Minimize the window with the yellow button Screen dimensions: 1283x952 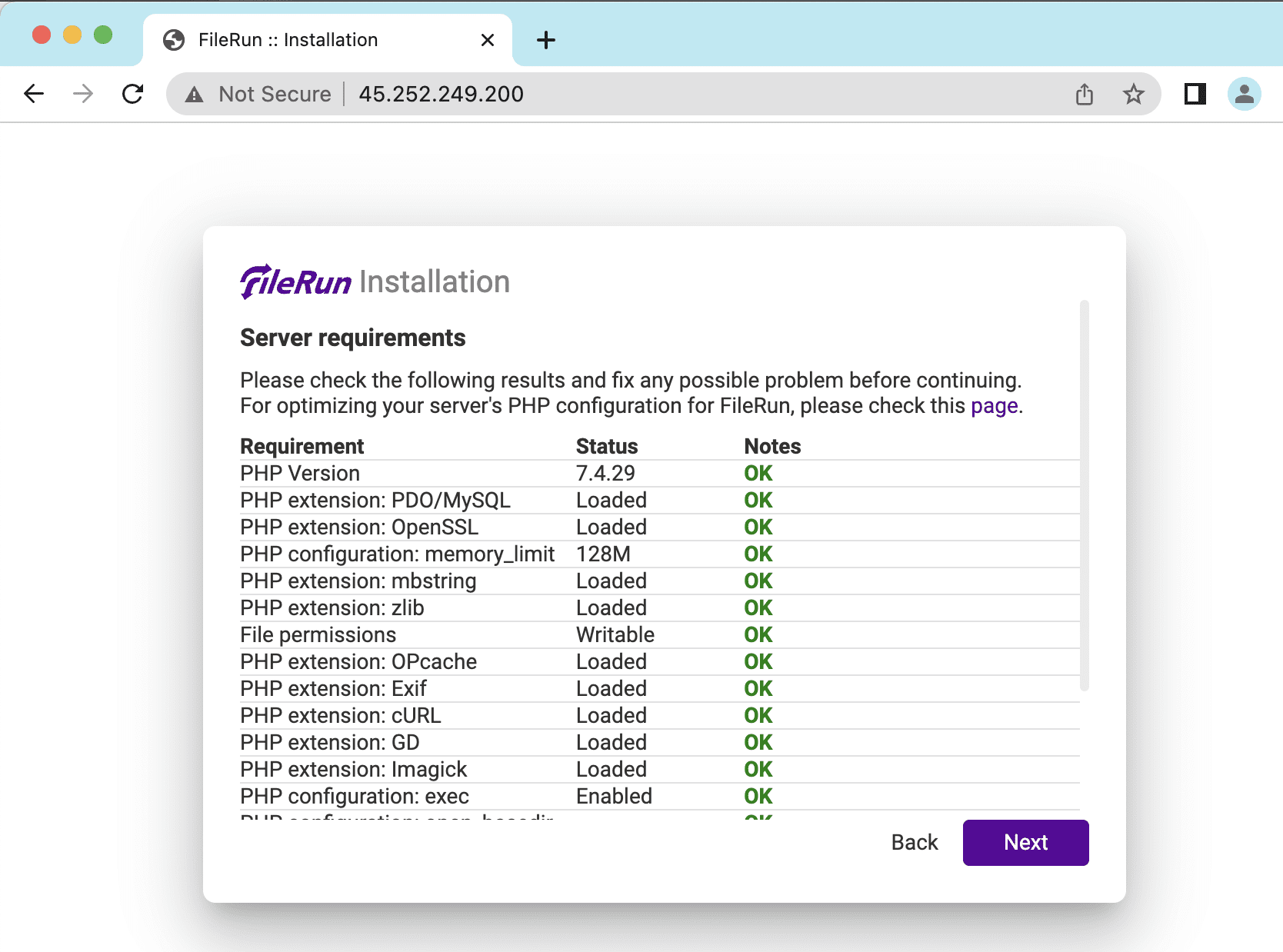[72, 35]
